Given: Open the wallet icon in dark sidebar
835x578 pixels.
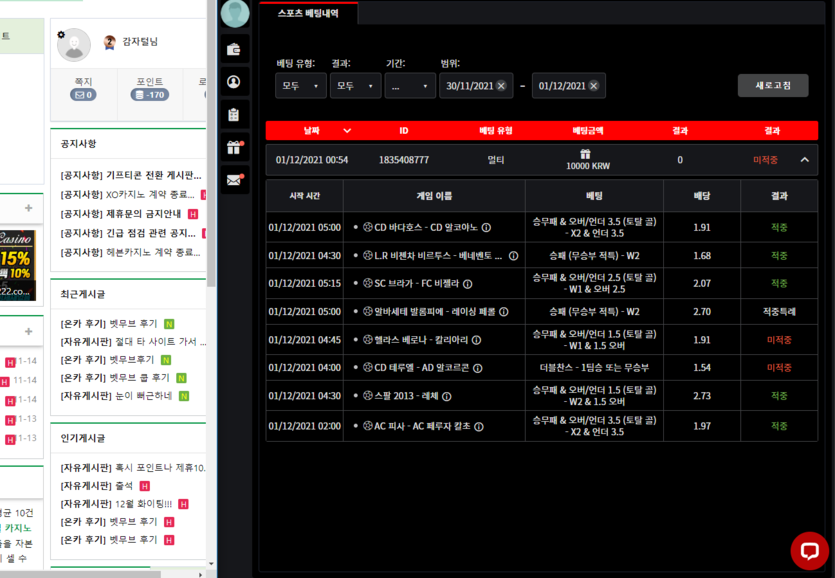Looking at the screenshot, I should [x=234, y=50].
